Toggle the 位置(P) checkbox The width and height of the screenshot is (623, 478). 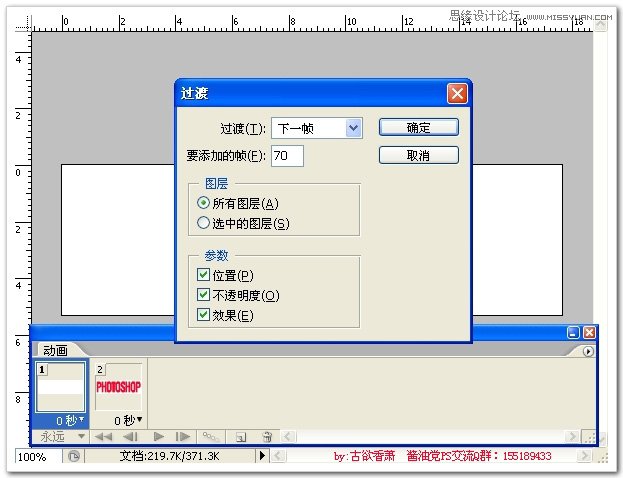click(203, 275)
